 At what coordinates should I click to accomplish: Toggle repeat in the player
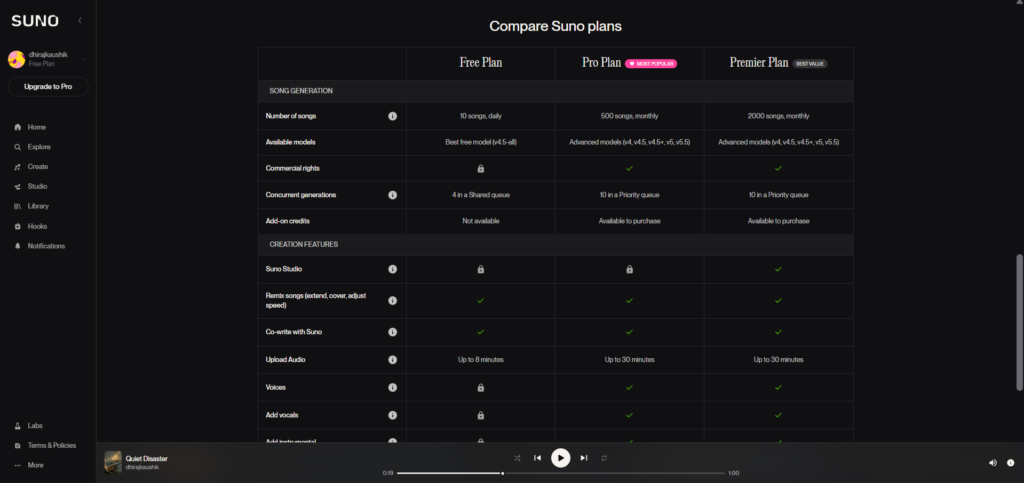604,458
